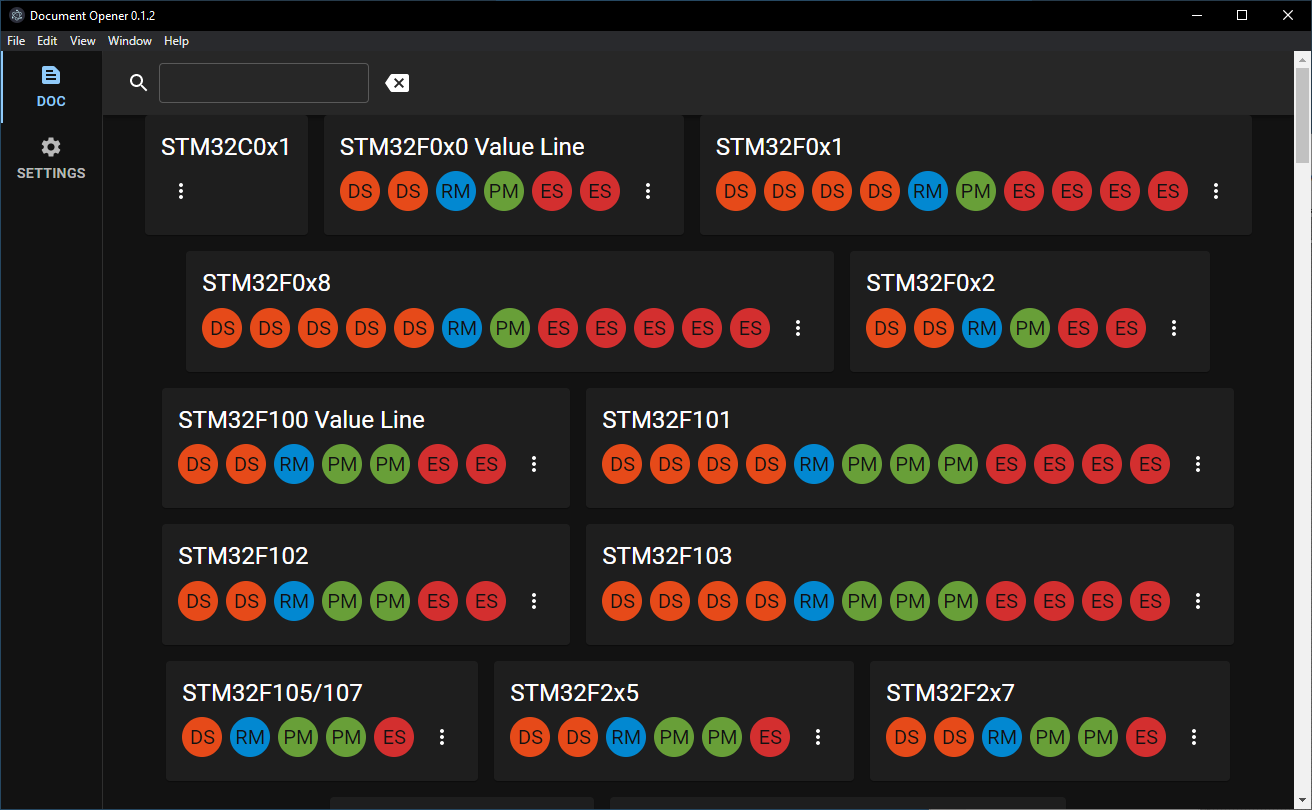1312x810 pixels.
Task: Open the overflow menu for STM32F101
Action: (1198, 464)
